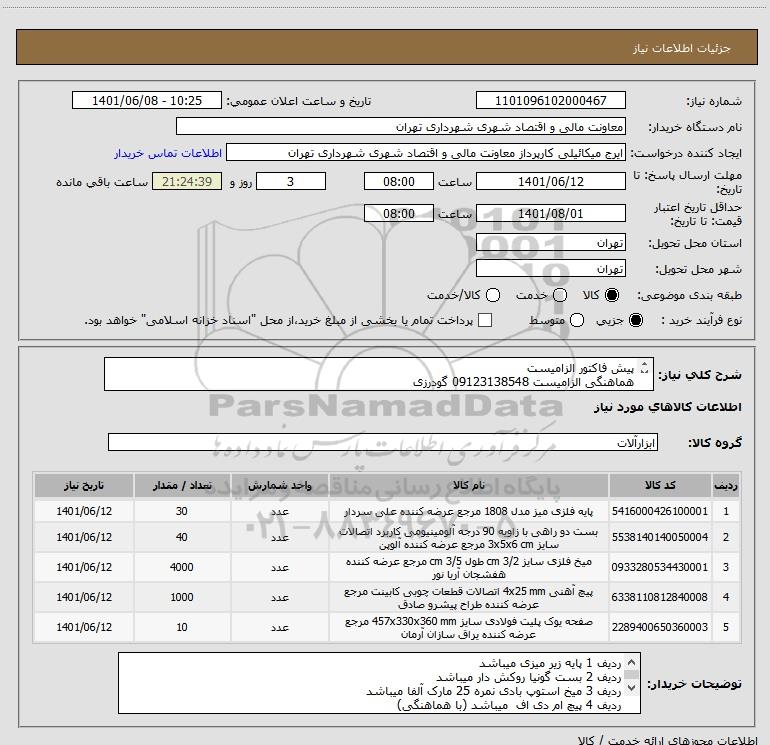The height and width of the screenshot is (745, 770).
Task: Click the item name میخ فلزی سایز 3/2 cm
Action: click(x=468, y=568)
